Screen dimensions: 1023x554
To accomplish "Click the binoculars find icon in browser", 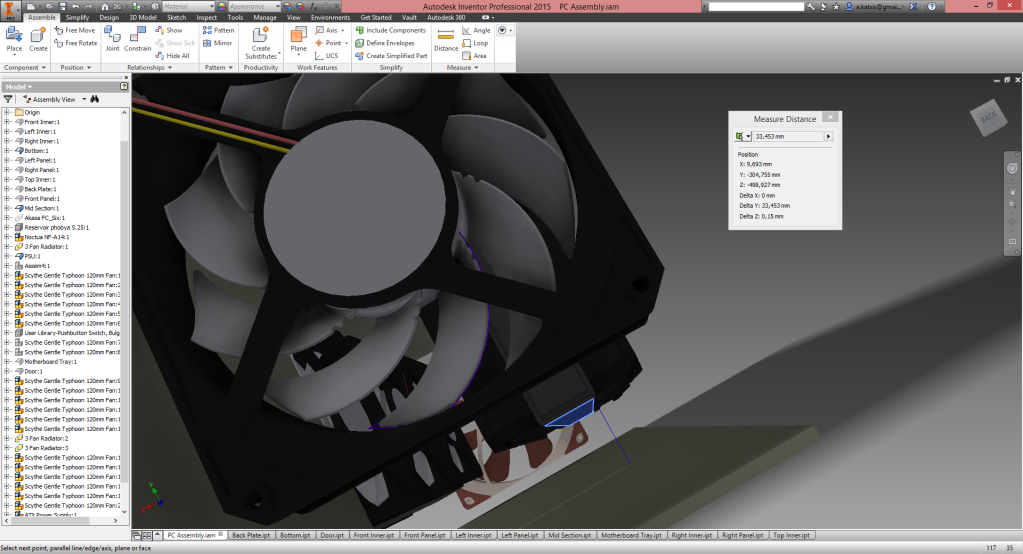I will tap(95, 99).
